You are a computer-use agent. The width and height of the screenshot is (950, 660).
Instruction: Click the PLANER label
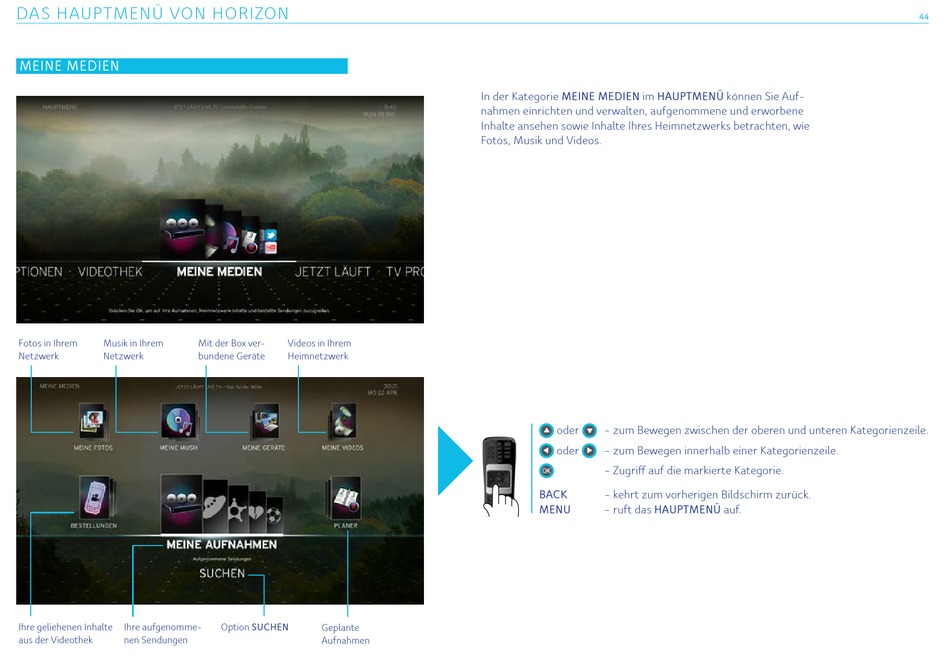345,525
